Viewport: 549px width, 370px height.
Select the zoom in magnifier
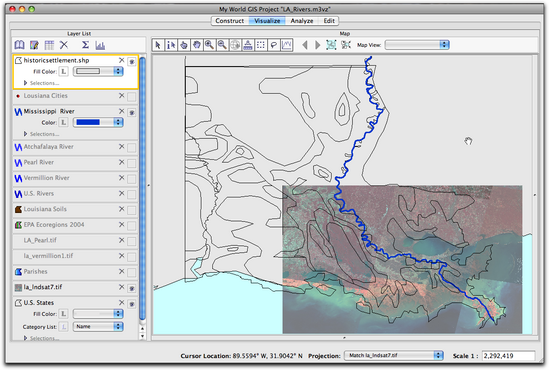coord(209,45)
